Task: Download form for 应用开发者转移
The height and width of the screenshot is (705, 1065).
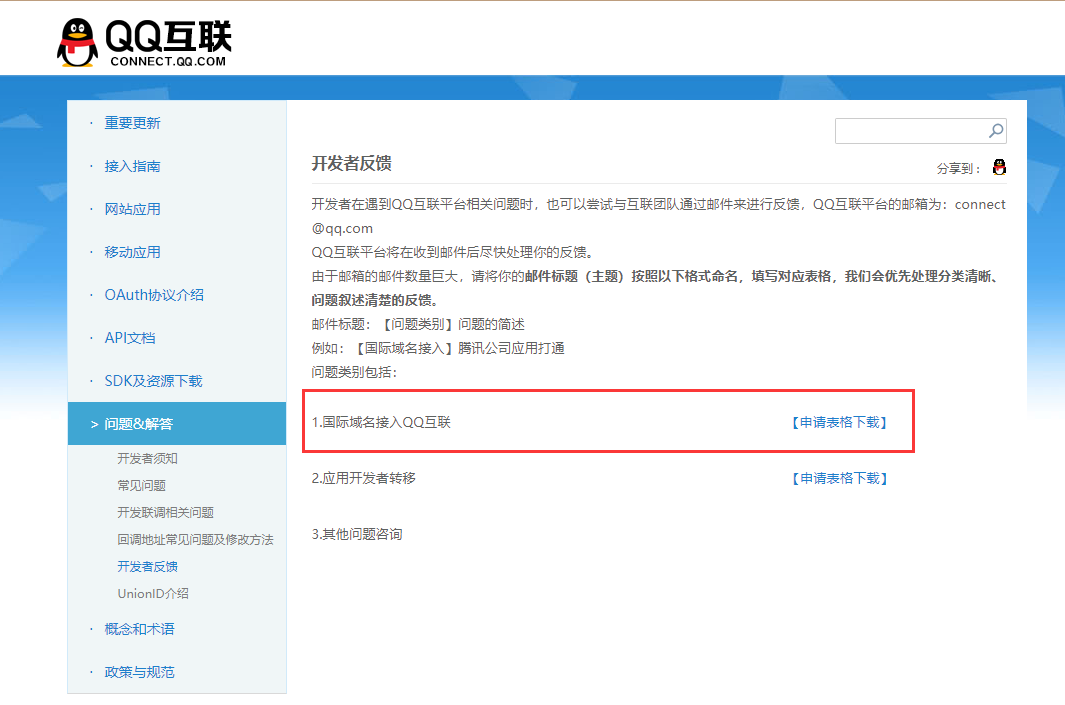Action: pyautogui.click(x=839, y=478)
